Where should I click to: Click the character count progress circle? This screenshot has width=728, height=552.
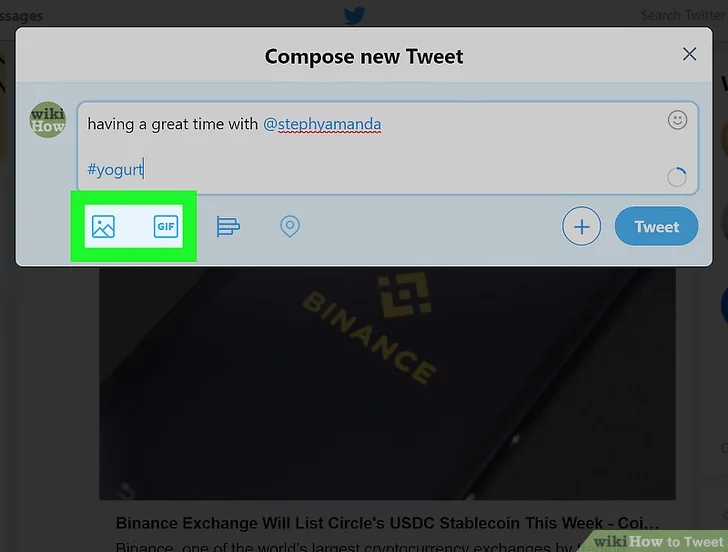676,177
